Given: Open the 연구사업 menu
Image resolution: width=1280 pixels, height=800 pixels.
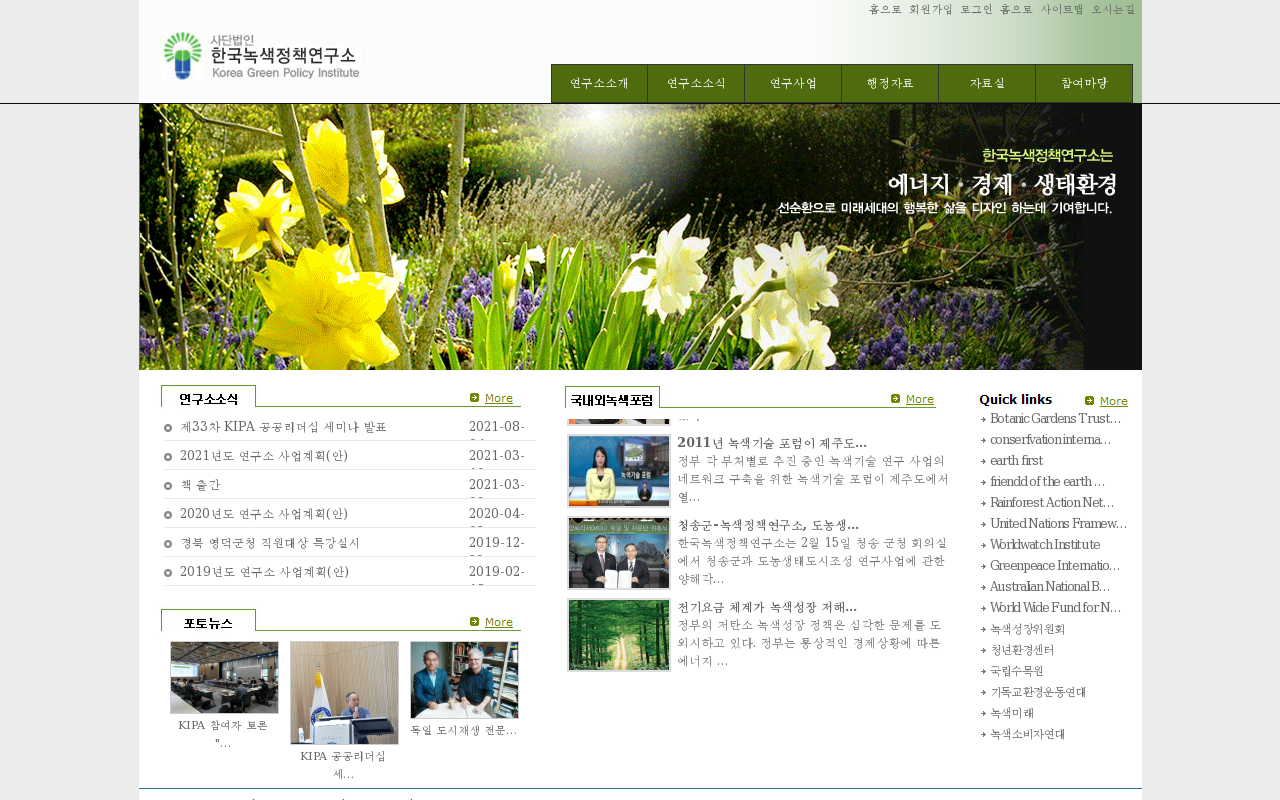Looking at the screenshot, I should click(793, 83).
